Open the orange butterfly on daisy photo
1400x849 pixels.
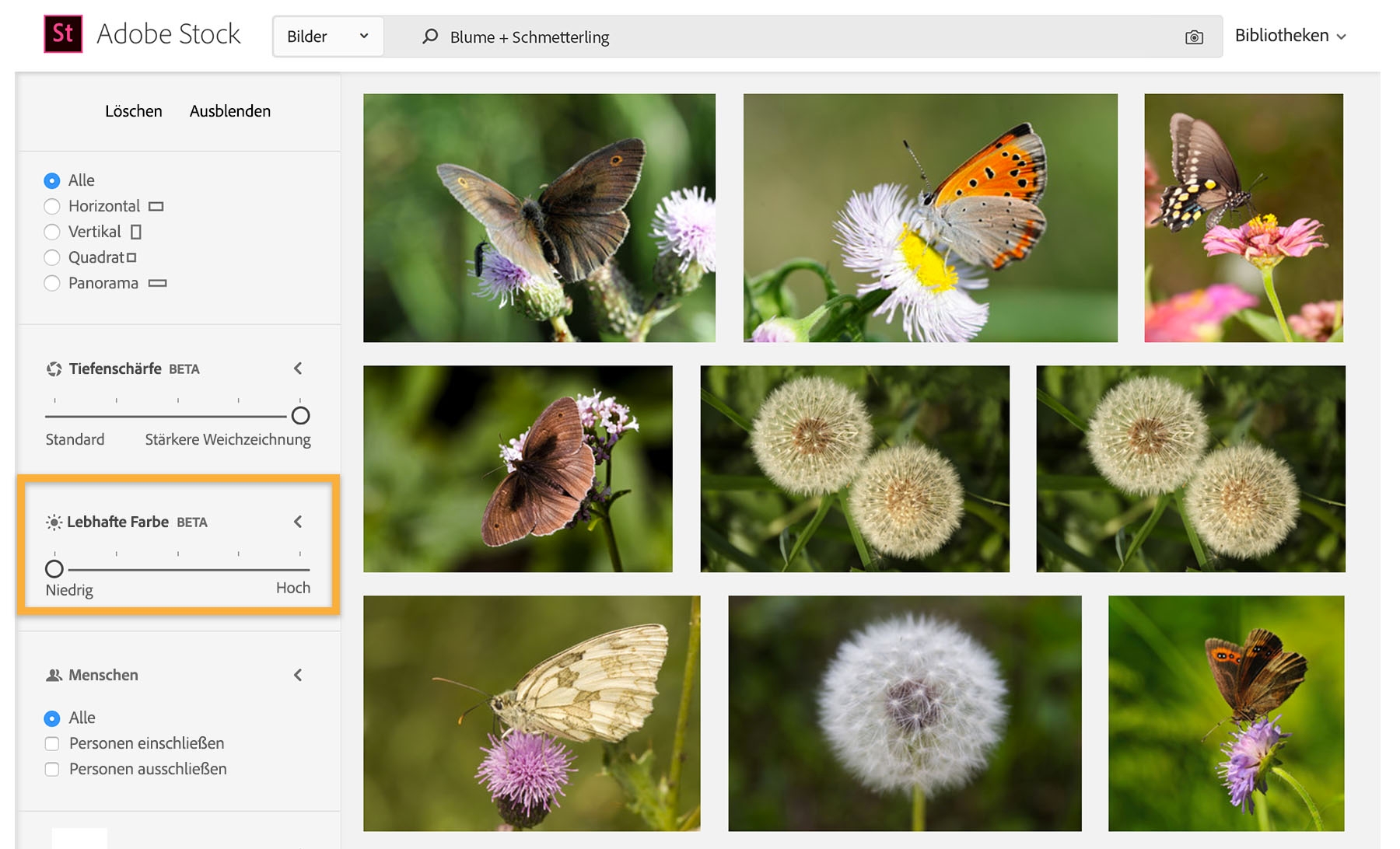point(930,218)
